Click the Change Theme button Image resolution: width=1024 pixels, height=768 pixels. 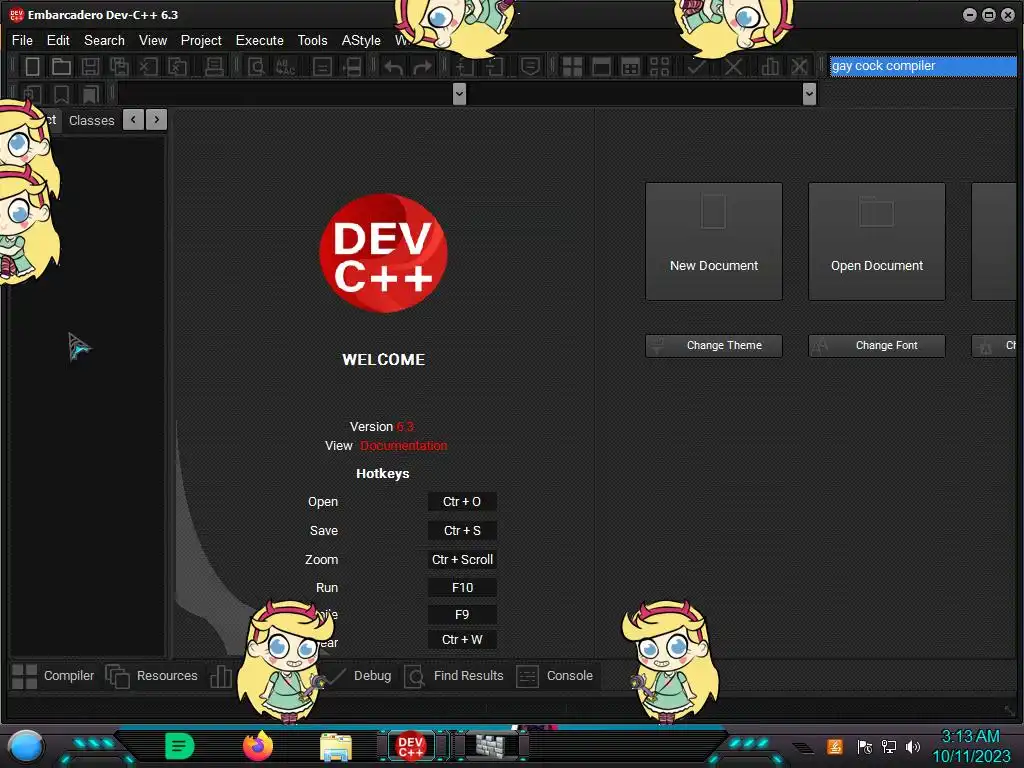tap(714, 345)
